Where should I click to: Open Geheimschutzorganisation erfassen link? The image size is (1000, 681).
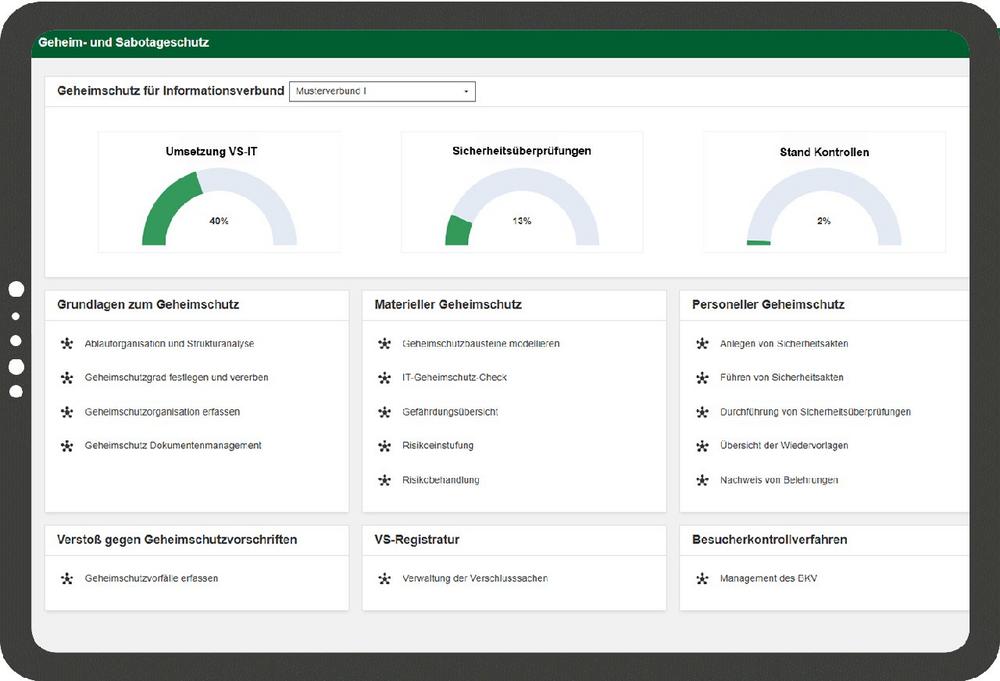point(162,412)
